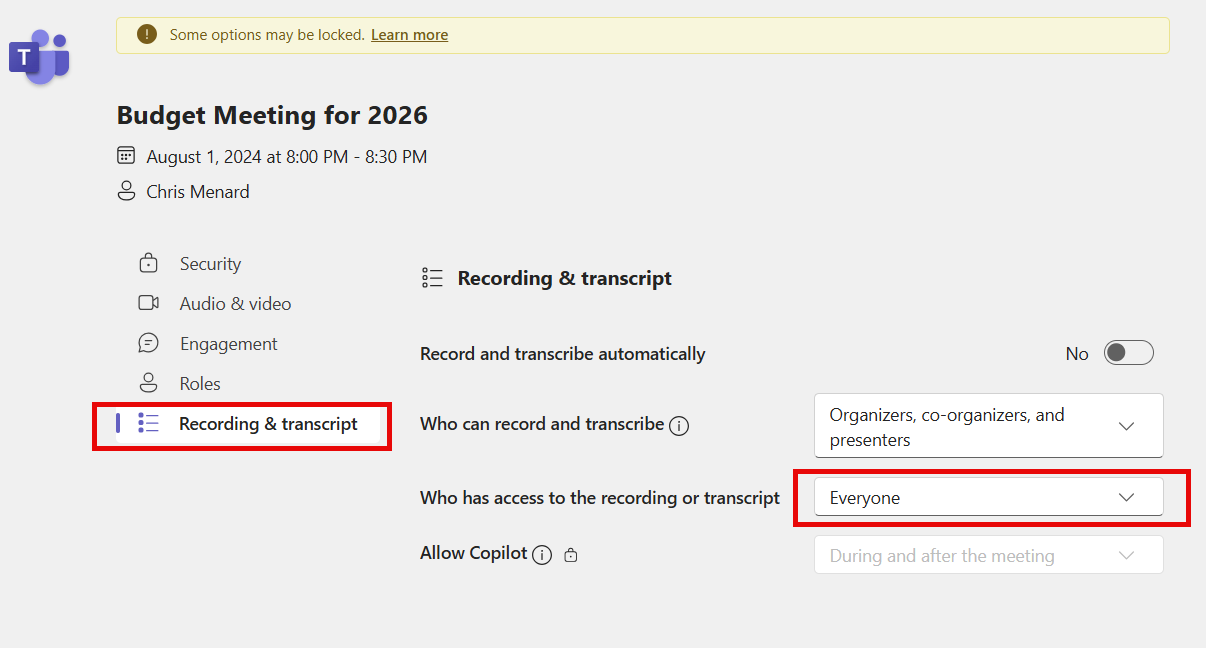
Task: Click the Microsoft Teams logo
Action: click(x=38, y=57)
